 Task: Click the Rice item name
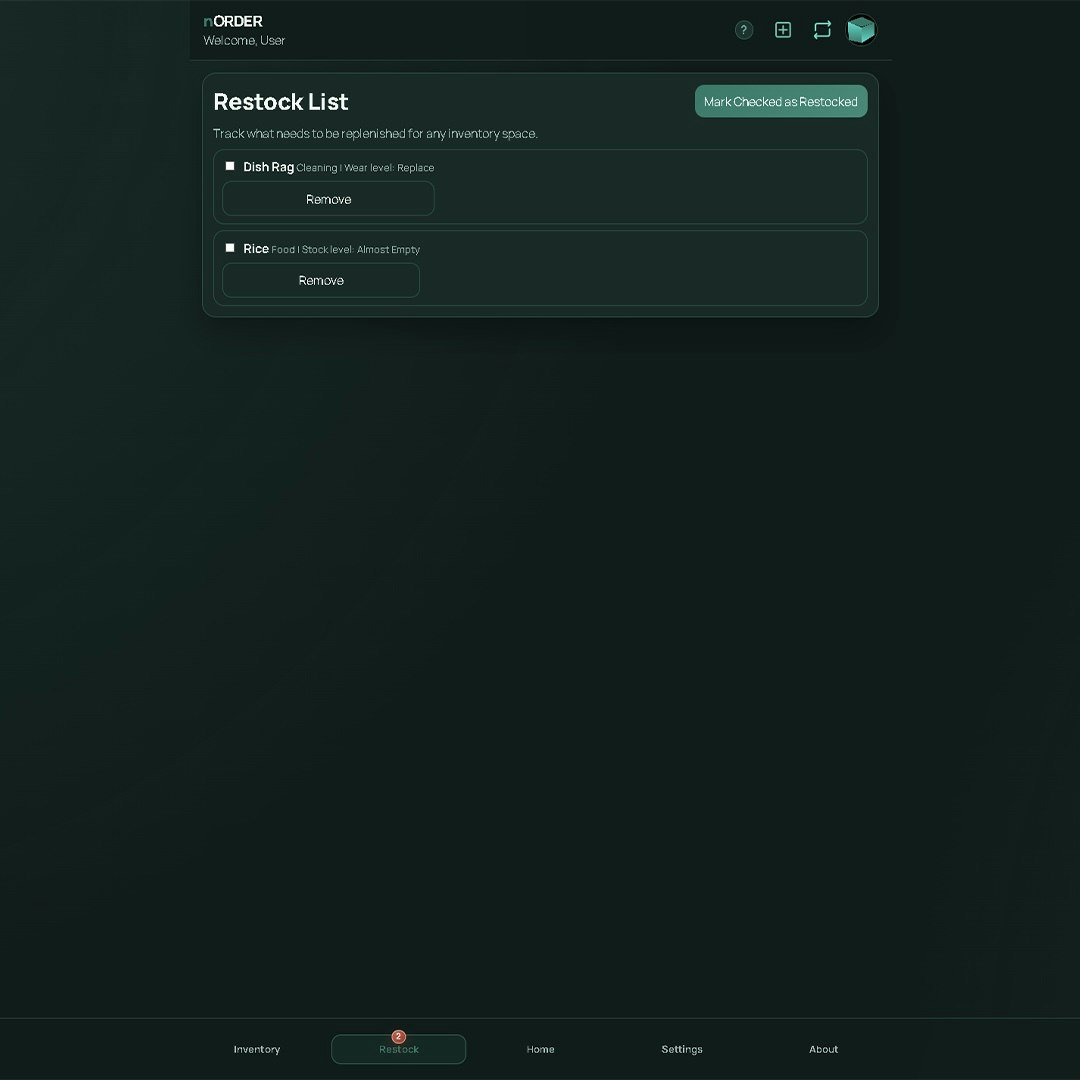[256, 249]
